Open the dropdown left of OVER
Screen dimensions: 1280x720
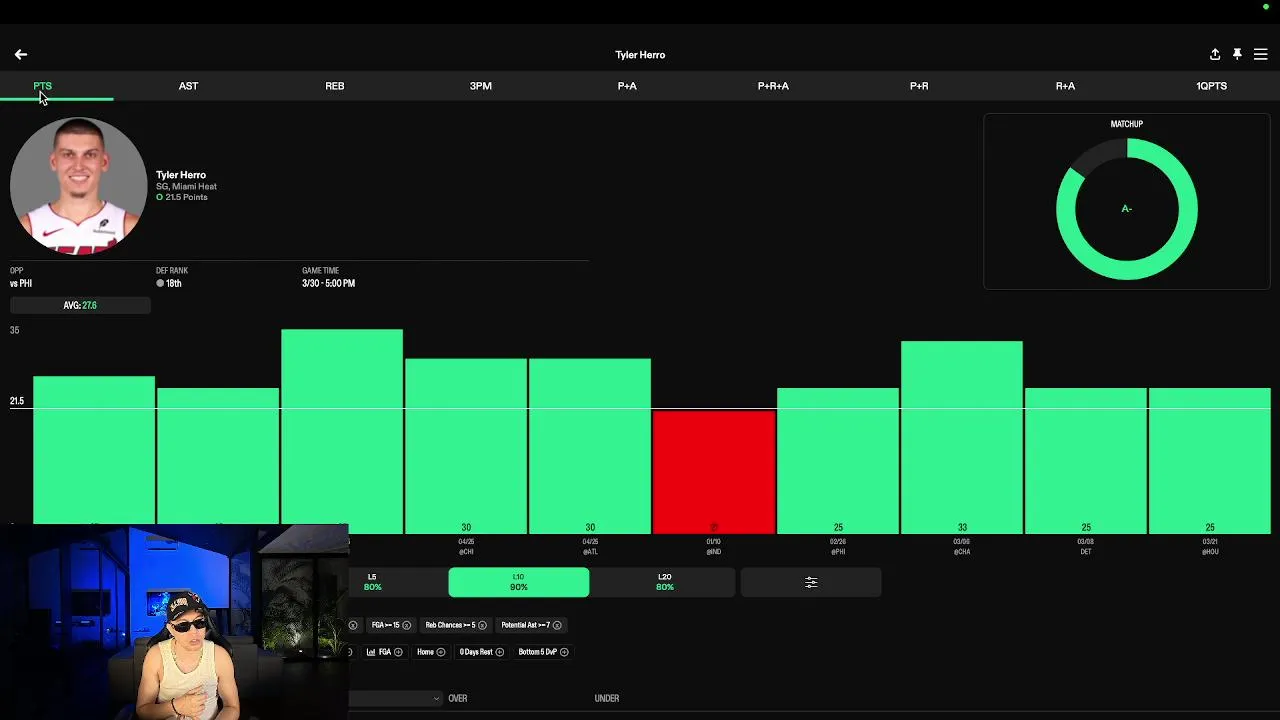tap(395, 698)
